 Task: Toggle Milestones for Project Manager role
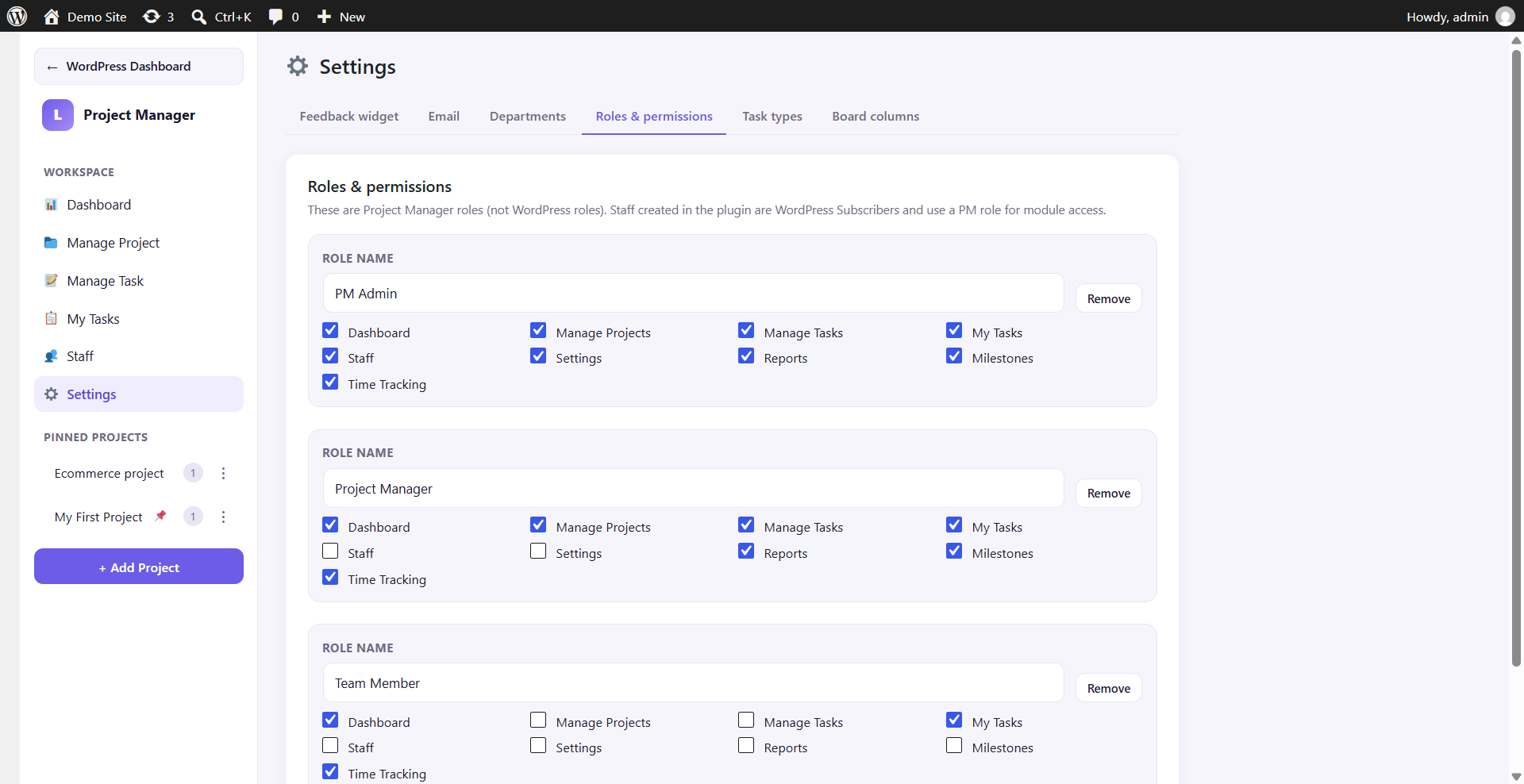pos(954,551)
